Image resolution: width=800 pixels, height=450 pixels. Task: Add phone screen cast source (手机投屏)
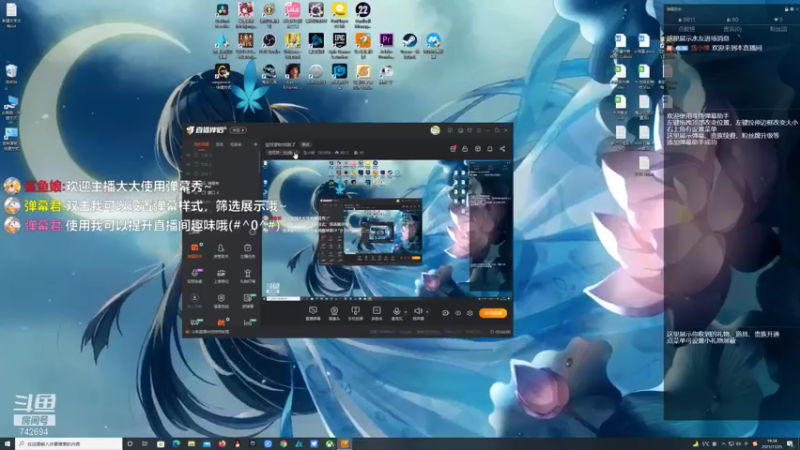[x=355, y=313]
